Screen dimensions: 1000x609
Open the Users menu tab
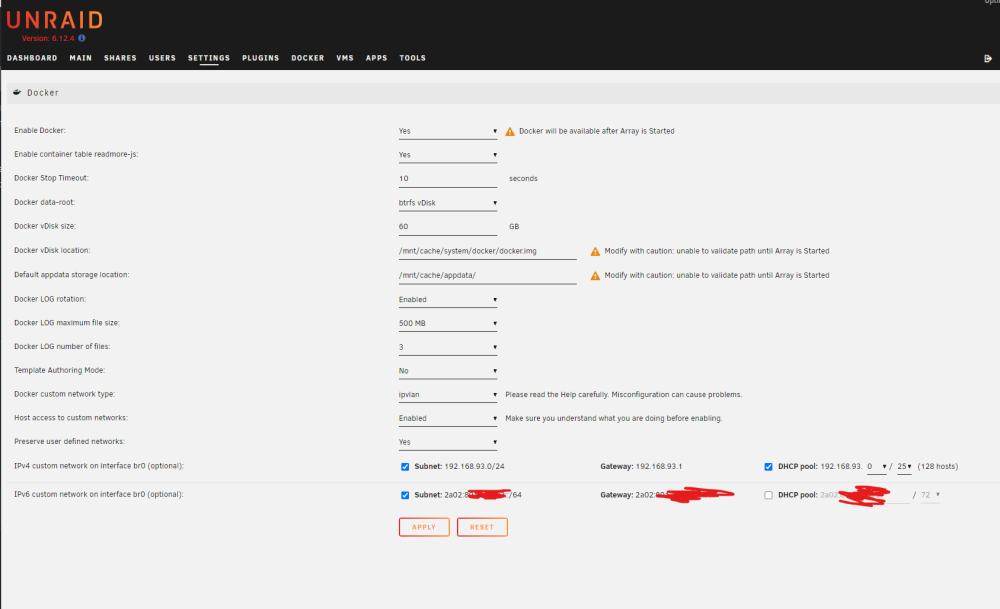coord(162,58)
